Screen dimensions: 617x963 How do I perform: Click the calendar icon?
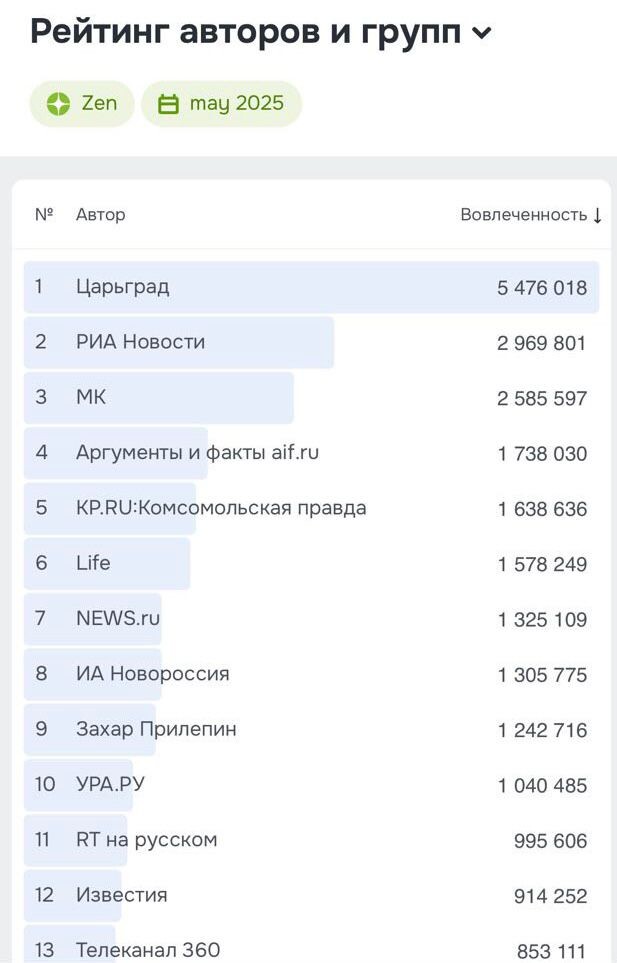tap(168, 104)
